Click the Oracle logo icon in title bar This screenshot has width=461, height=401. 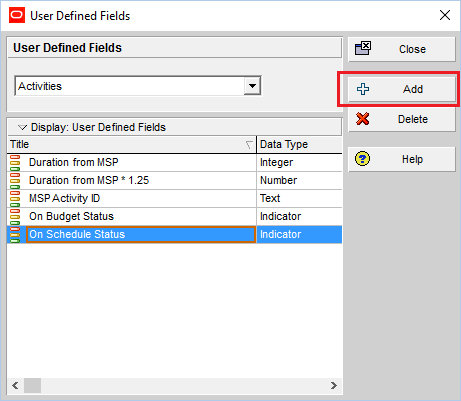tap(17, 15)
